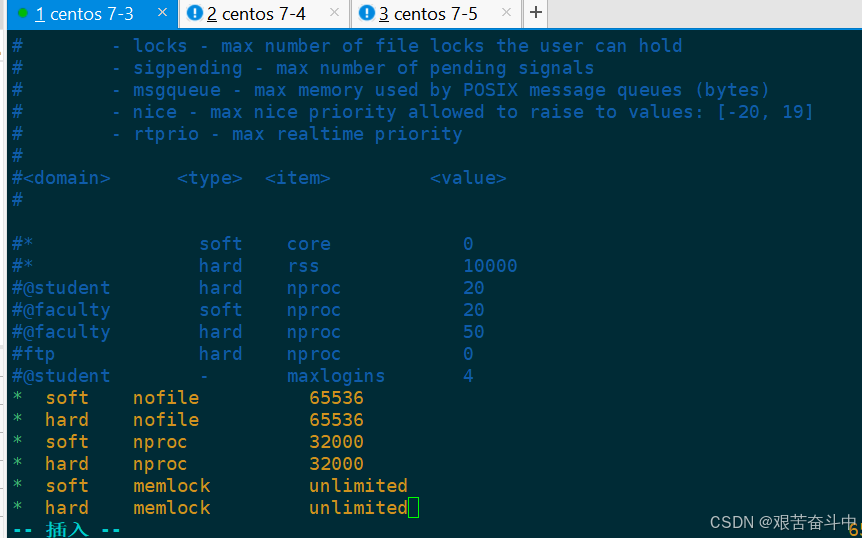Open a new session tab with plus button
Screen dimensions: 862x538
[535, 13]
